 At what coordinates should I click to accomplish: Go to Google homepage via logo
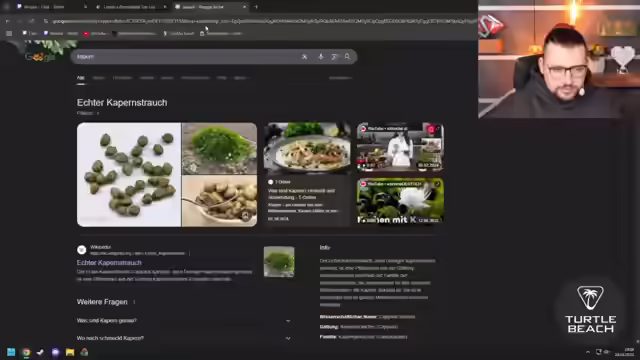(x=40, y=57)
